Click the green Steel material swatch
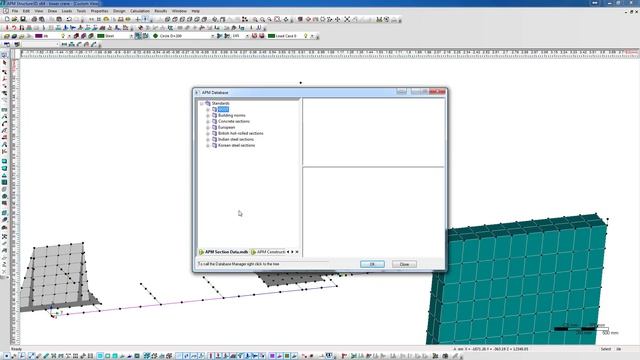 click(x=101, y=36)
